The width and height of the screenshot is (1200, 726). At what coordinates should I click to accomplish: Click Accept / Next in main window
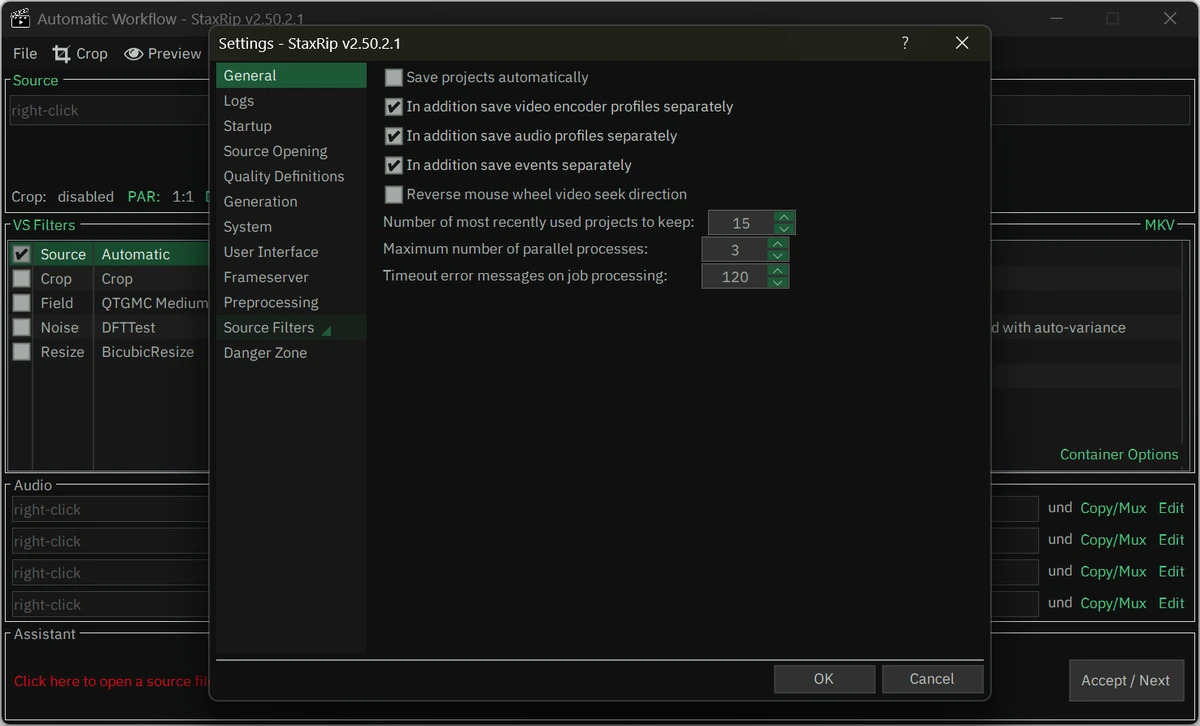tap(1125, 680)
